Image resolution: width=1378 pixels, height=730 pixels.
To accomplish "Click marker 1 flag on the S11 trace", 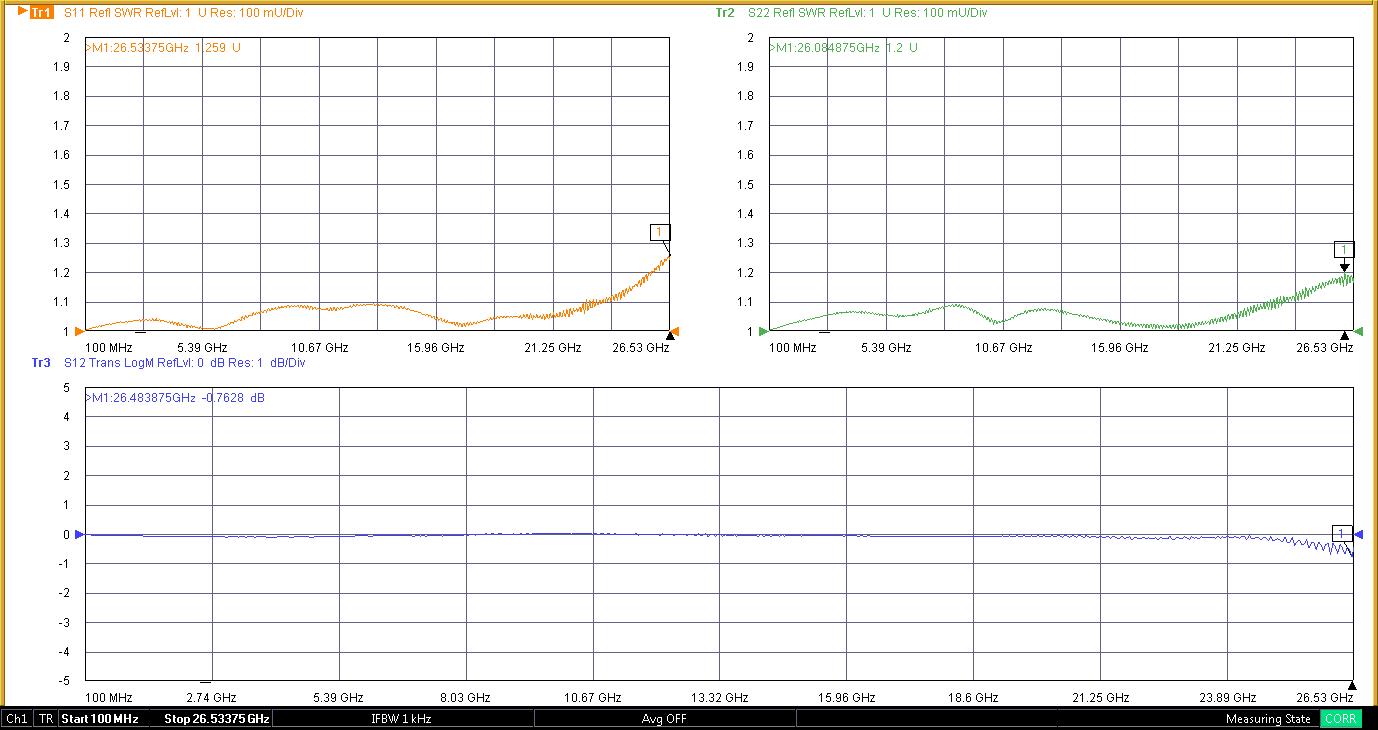I will coord(659,232).
